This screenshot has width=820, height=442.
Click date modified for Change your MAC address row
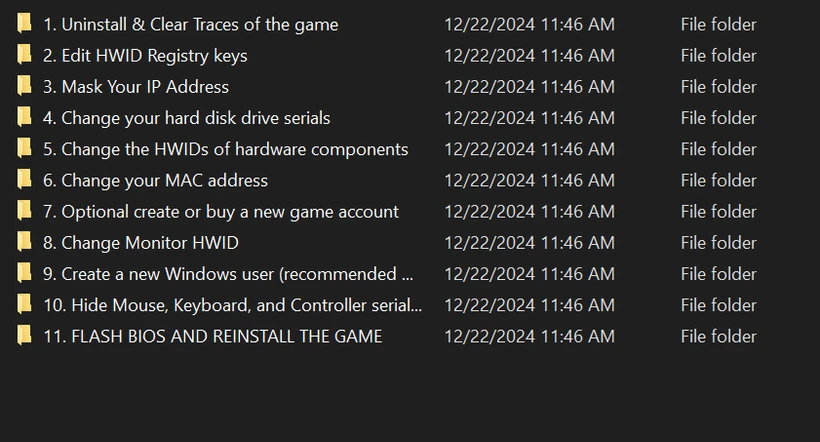click(529, 180)
